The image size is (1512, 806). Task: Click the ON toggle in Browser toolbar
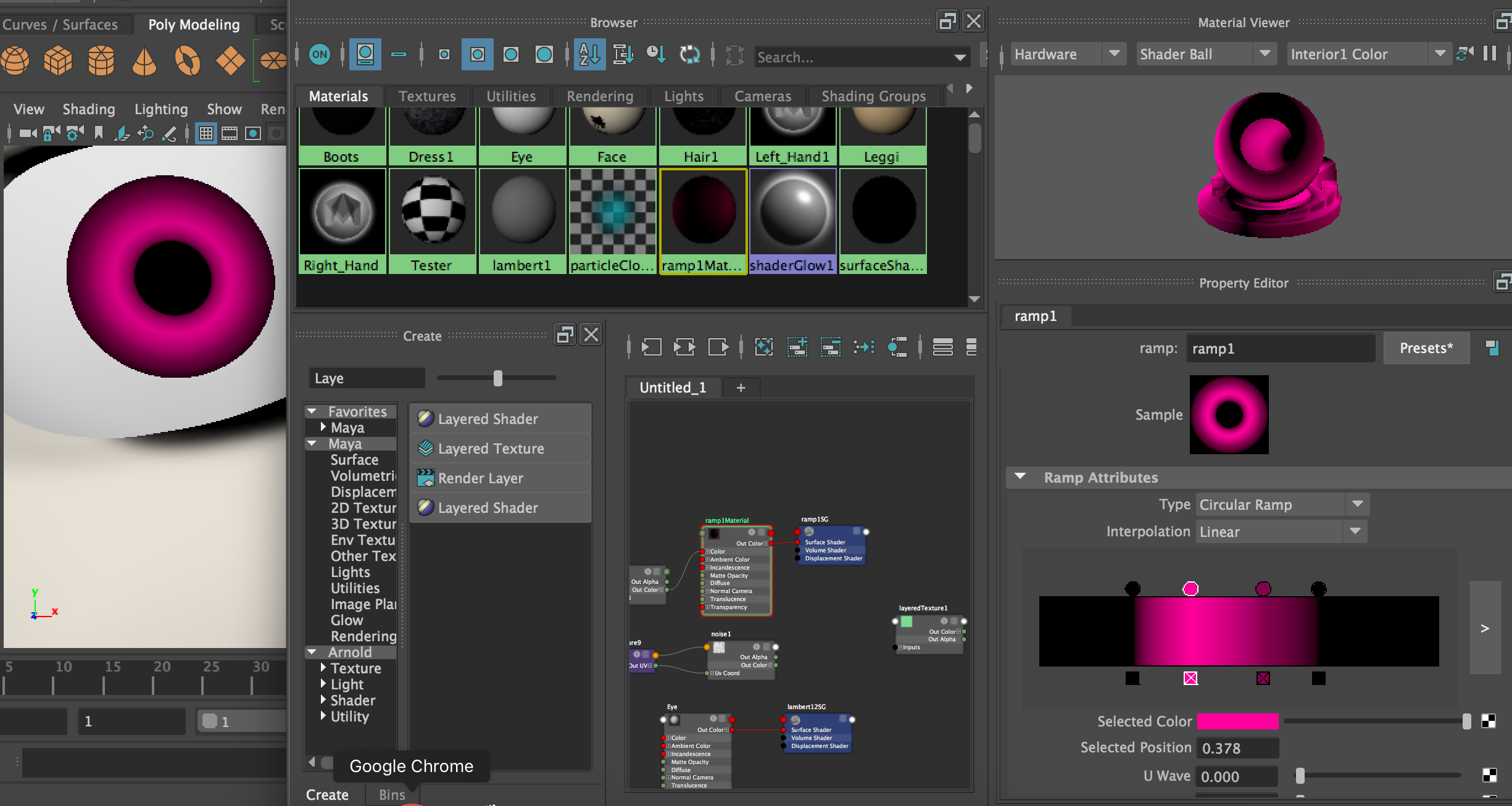tap(320, 54)
